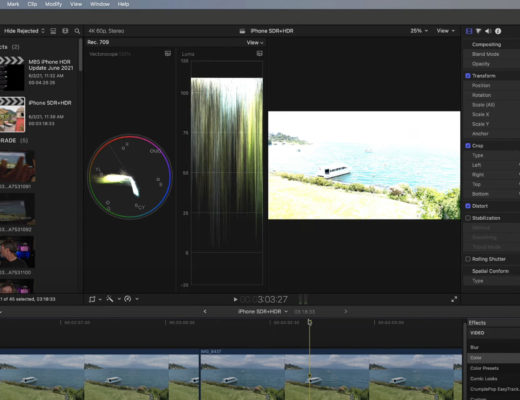Open the Mark menu
Image resolution: width=520 pixels, height=400 pixels.
click(x=13, y=4)
